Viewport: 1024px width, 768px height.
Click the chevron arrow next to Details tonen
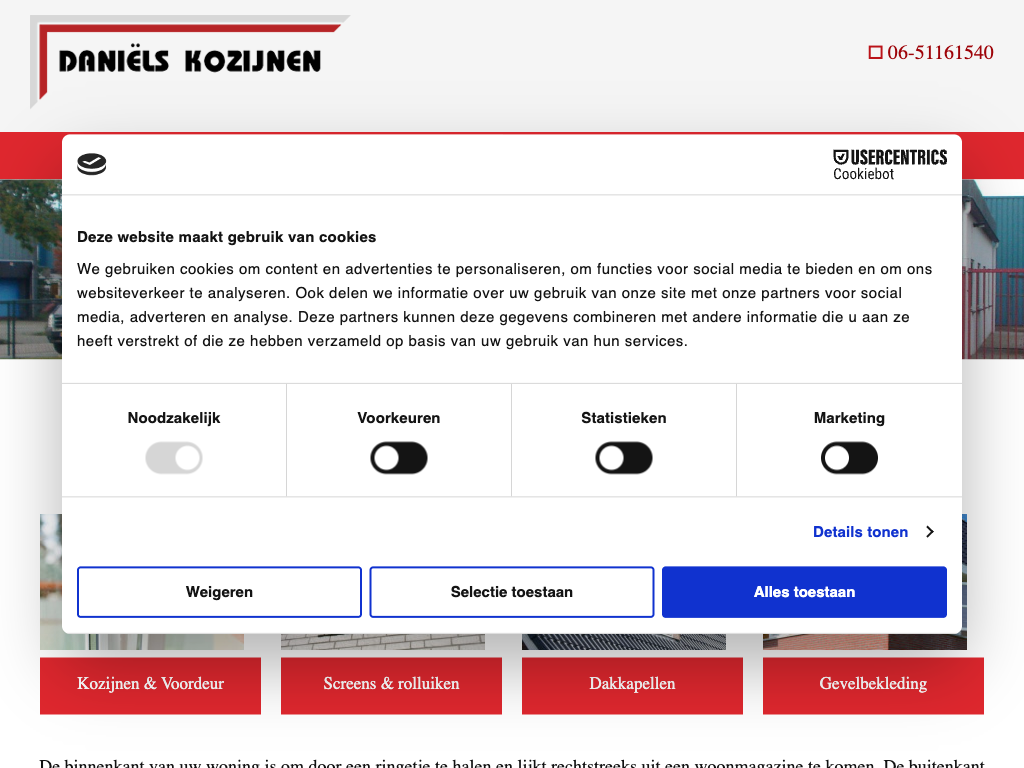[x=929, y=532]
